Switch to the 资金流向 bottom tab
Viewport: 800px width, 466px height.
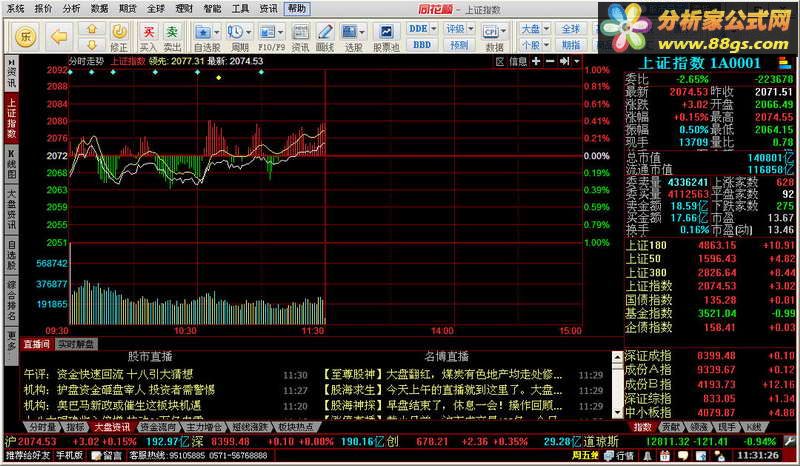pyautogui.click(x=158, y=426)
